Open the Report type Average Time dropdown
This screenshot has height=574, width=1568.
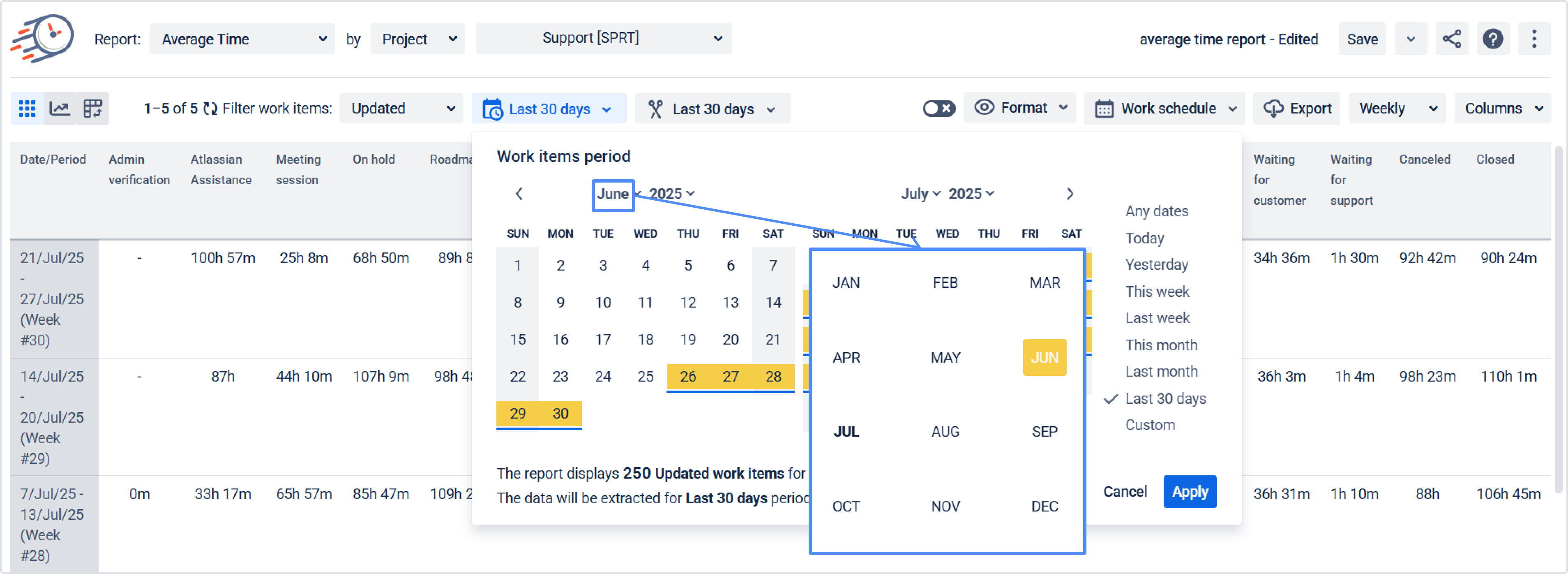click(x=243, y=39)
